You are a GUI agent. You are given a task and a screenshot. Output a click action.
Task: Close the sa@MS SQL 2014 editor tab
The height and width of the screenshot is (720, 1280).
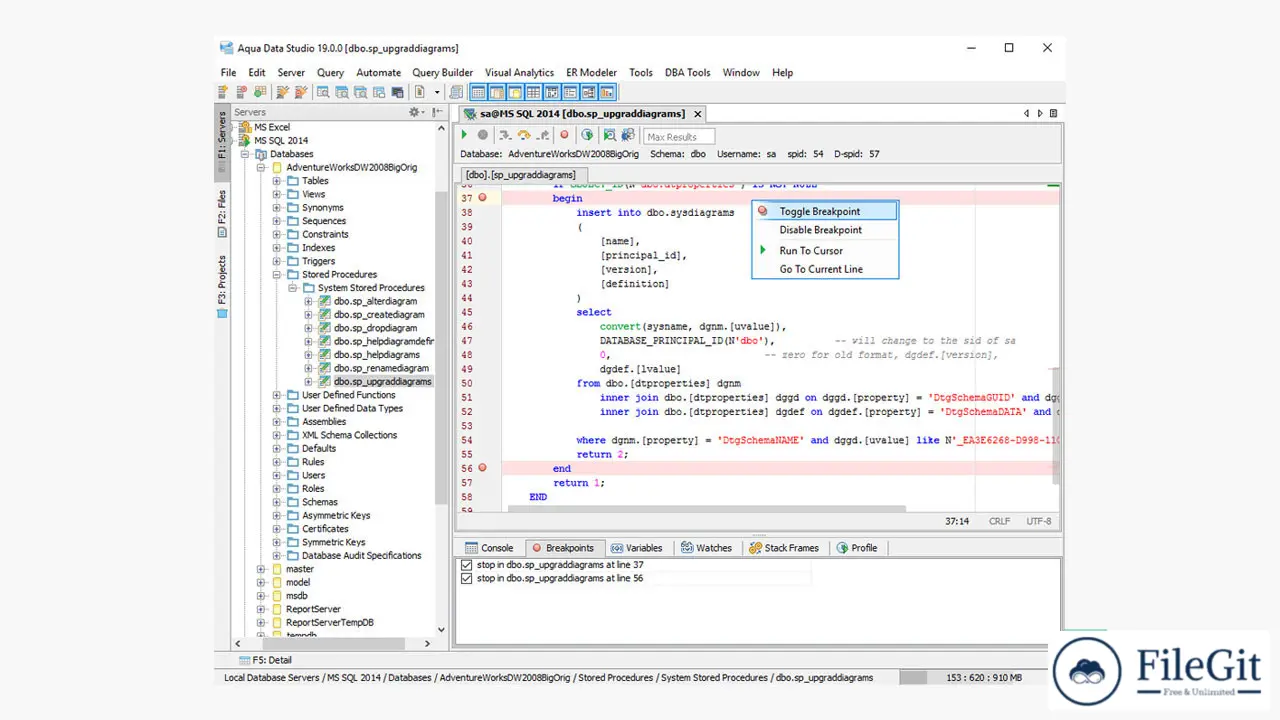698,114
